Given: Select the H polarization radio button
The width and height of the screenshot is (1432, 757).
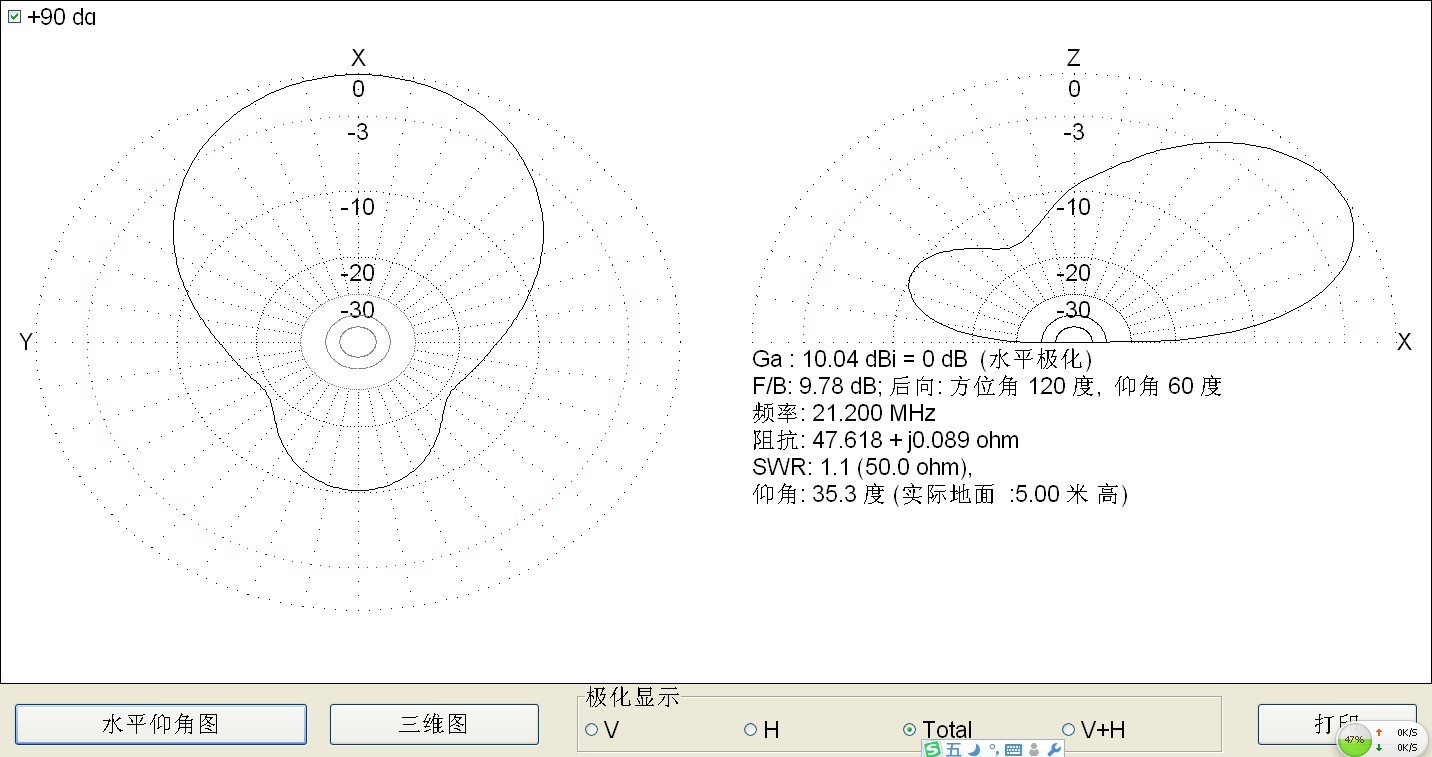Looking at the screenshot, I should coord(750,730).
